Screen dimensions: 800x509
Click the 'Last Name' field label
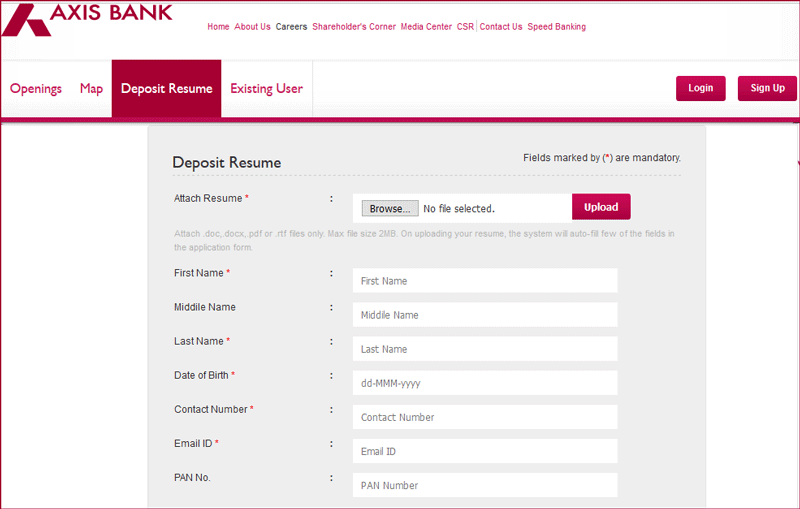198,341
